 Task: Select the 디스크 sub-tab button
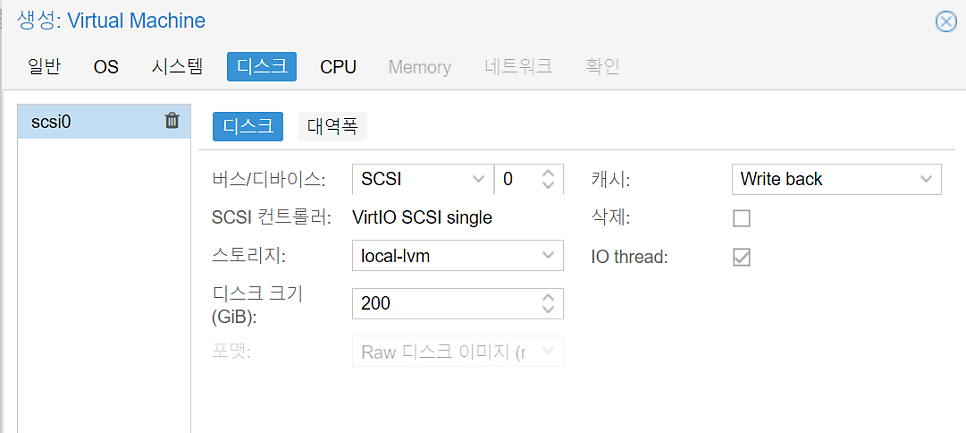point(248,126)
